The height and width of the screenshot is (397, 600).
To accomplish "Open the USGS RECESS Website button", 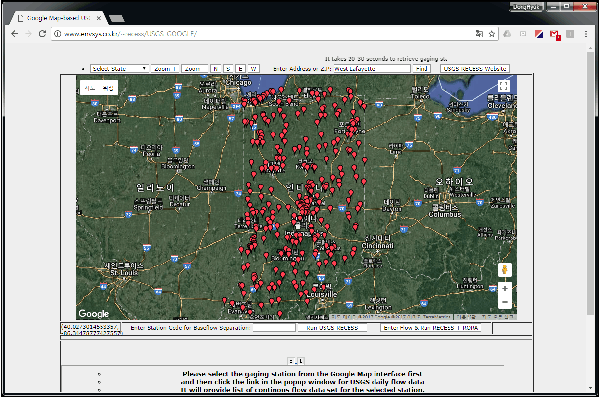I will point(475,69).
